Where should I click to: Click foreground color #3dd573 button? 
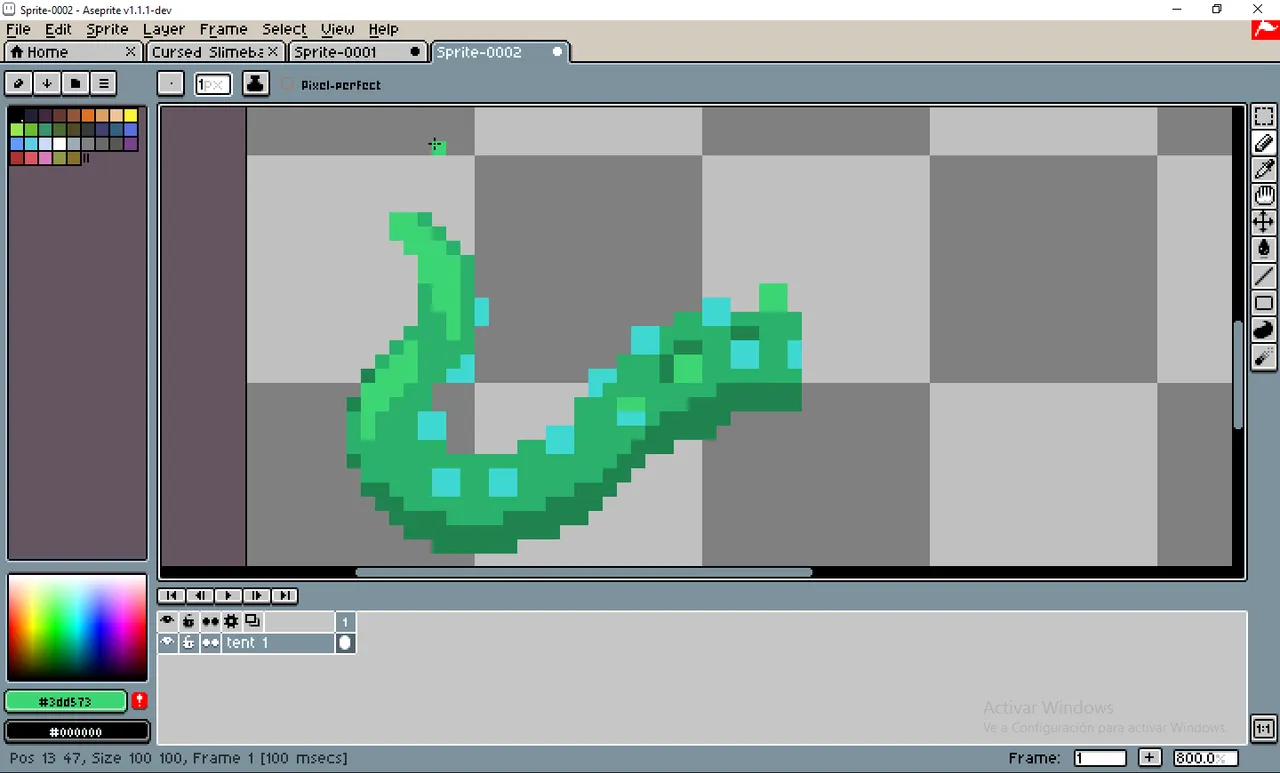coord(65,701)
